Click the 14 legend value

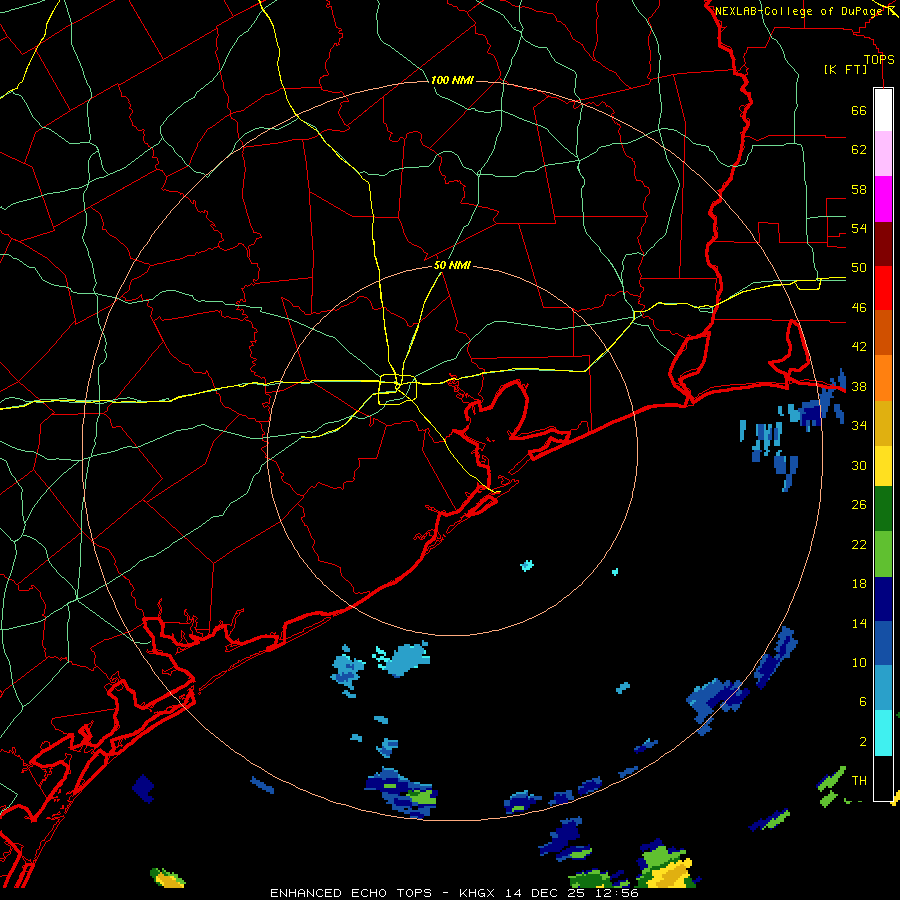[859, 623]
